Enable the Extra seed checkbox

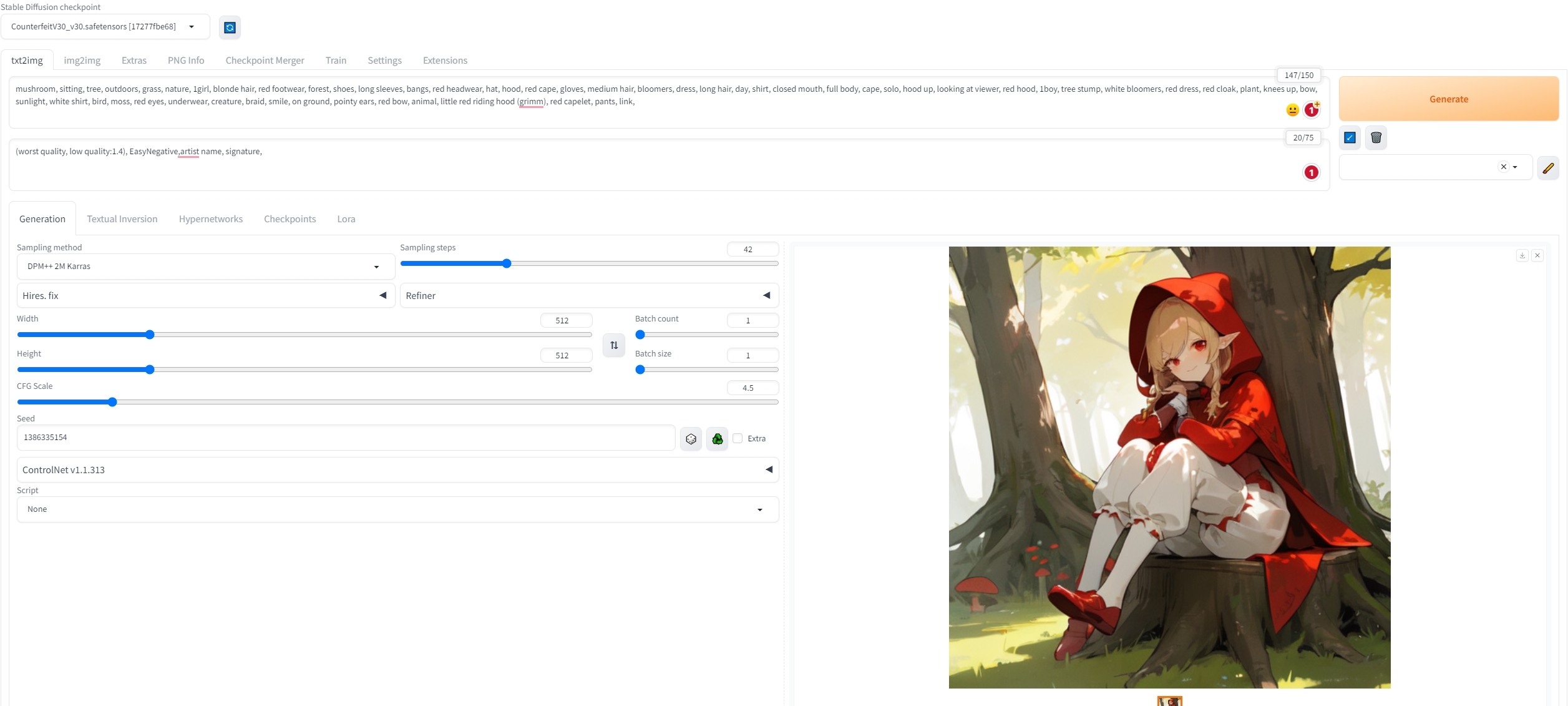point(738,438)
